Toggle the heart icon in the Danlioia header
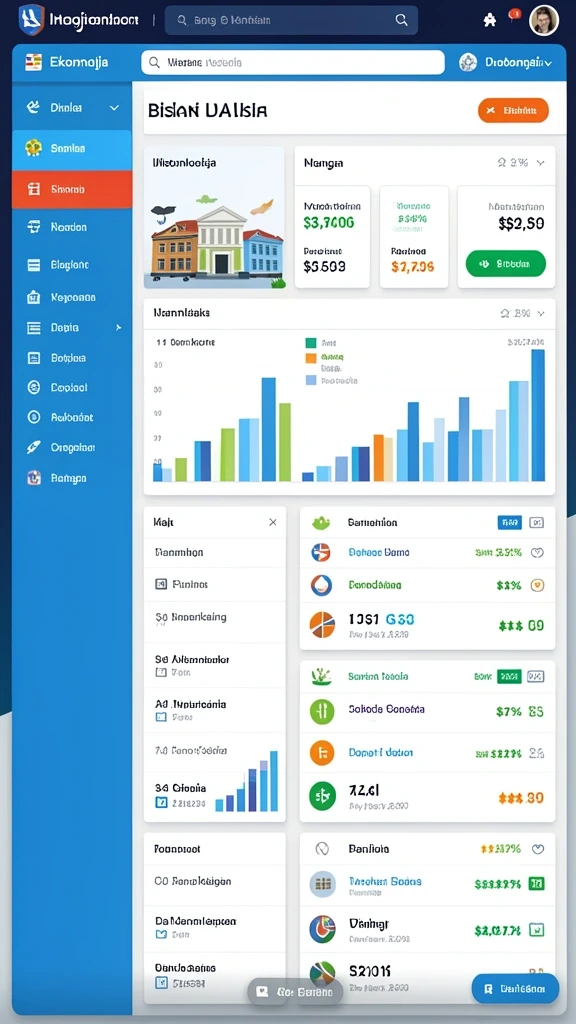576x1024 pixels. (x=537, y=849)
